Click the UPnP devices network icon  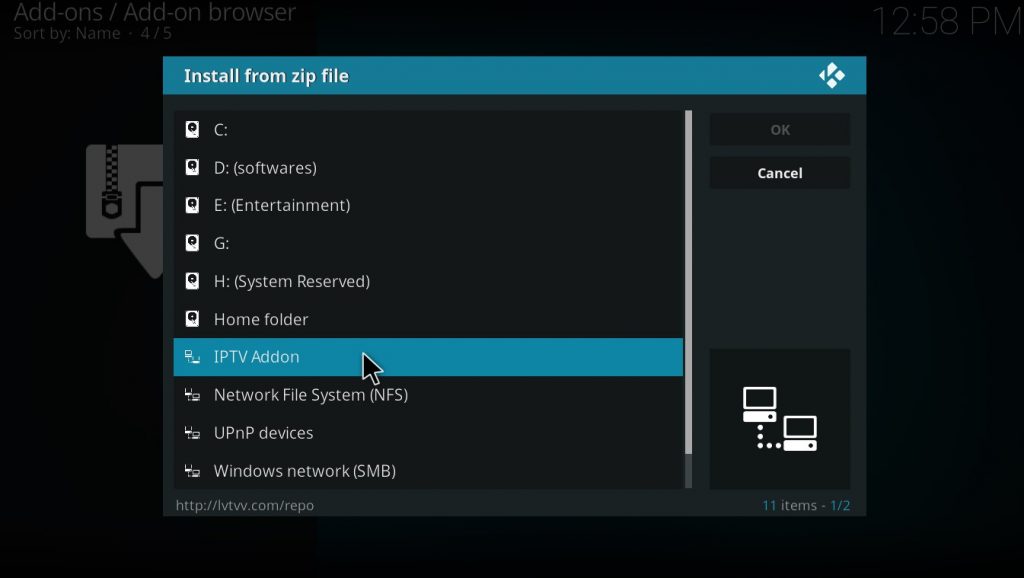click(192, 432)
